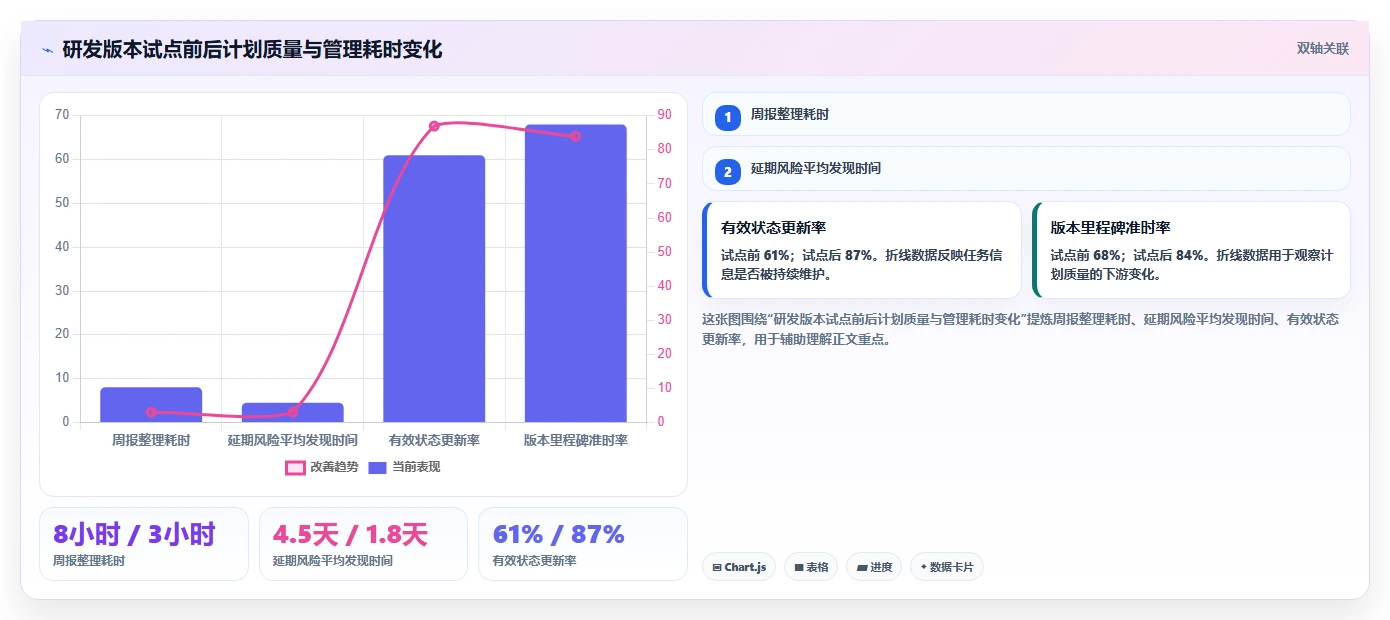Click the 表格 tag chip
This screenshot has height=620, width=1390.
[811, 567]
